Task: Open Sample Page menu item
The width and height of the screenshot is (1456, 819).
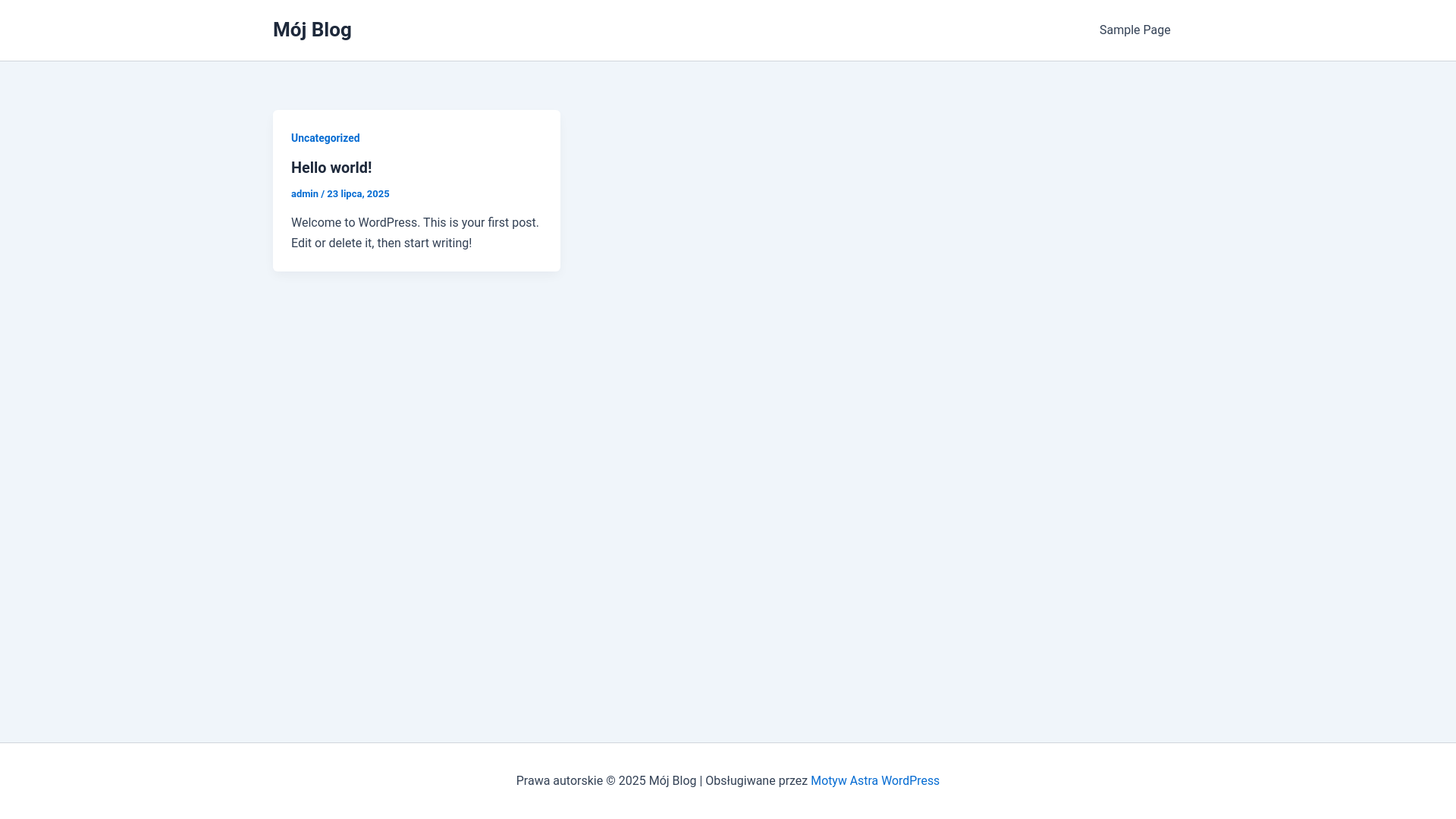Action: tap(1134, 30)
